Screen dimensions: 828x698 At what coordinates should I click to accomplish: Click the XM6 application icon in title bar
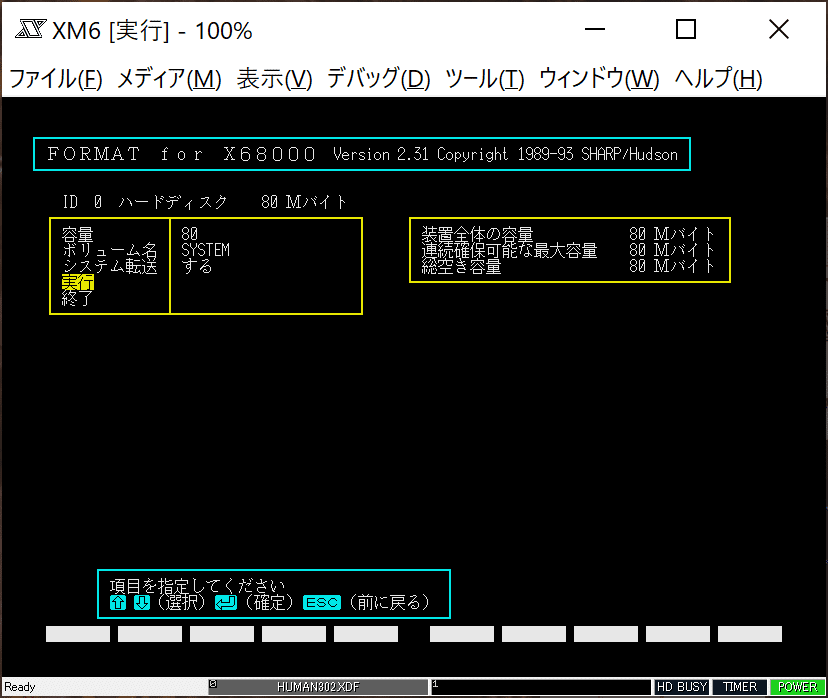click(31, 30)
